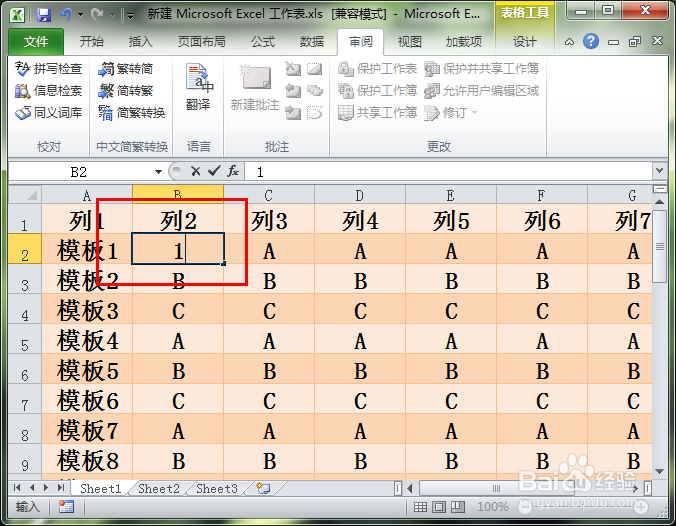The width and height of the screenshot is (676, 526).
Task: Open the Customize Quick Access Toolbar dropdown
Action: [x=130, y=16]
